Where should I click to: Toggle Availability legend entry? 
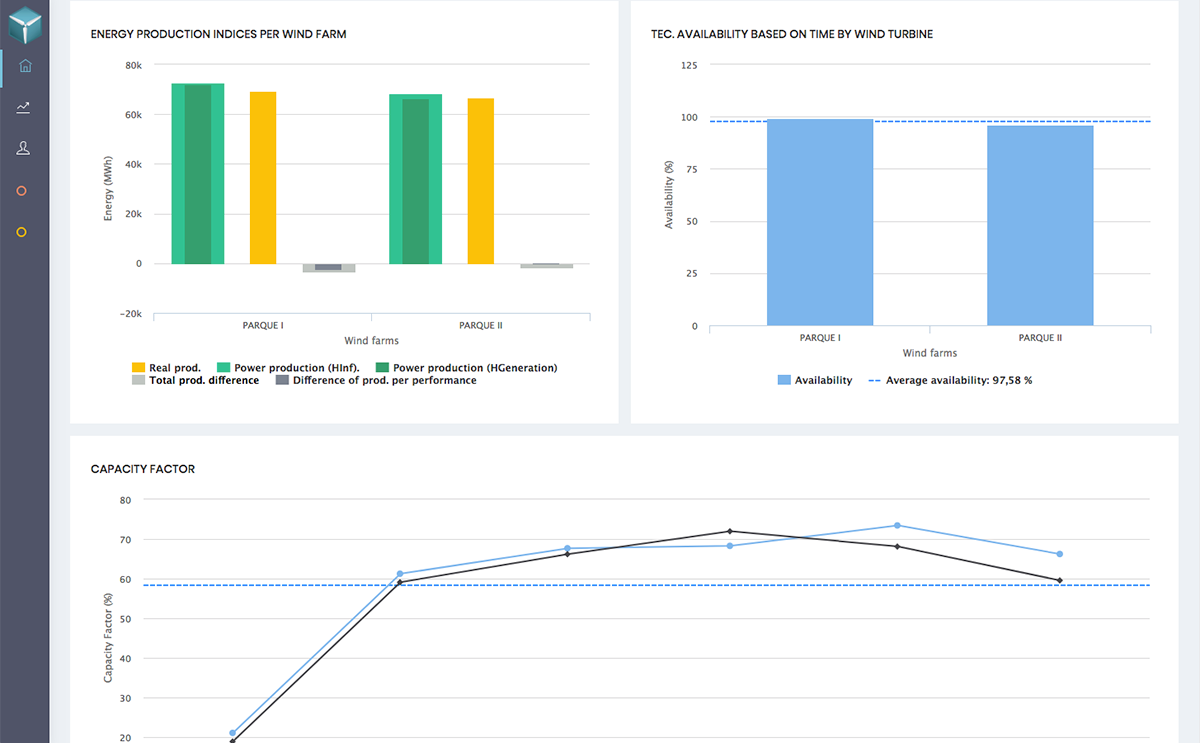pyautogui.click(x=815, y=380)
